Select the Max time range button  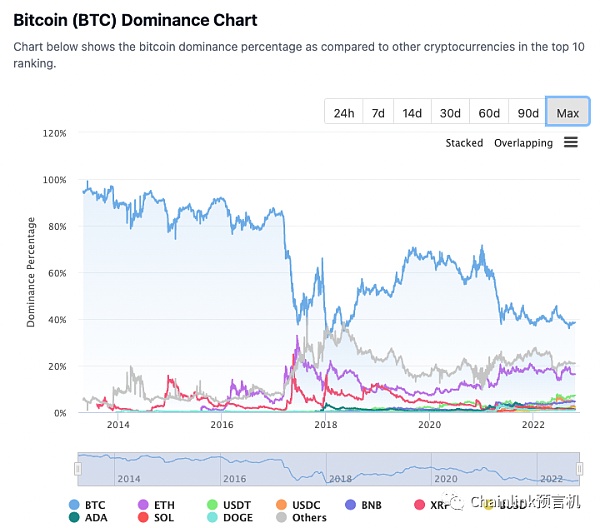click(567, 112)
